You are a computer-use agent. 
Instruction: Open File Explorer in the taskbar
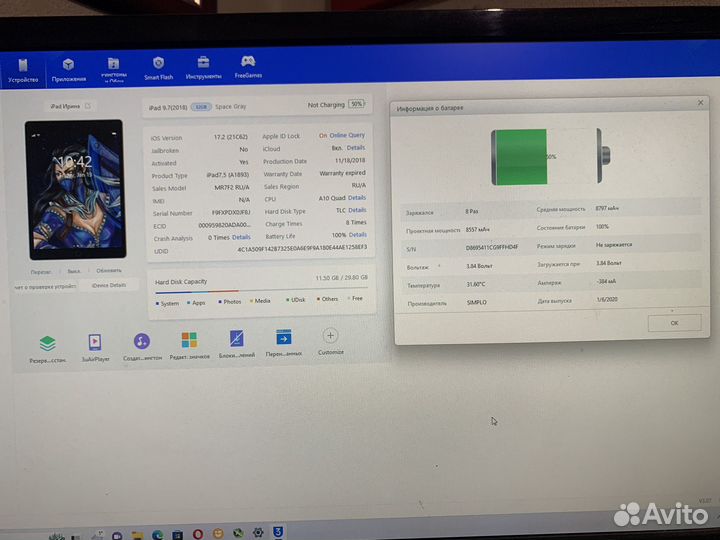137,535
